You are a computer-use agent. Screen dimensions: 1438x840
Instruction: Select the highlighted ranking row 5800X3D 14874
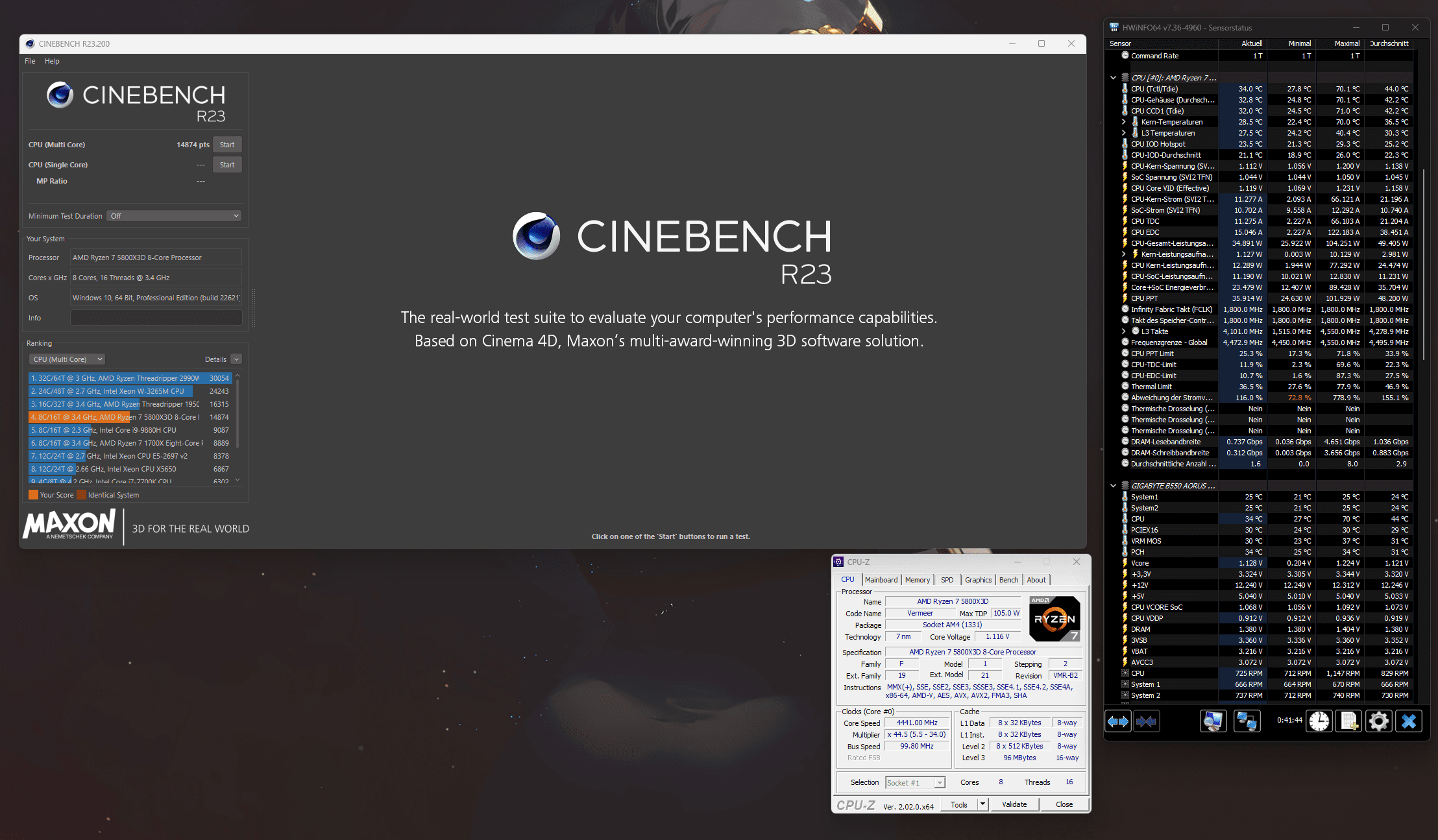point(130,417)
